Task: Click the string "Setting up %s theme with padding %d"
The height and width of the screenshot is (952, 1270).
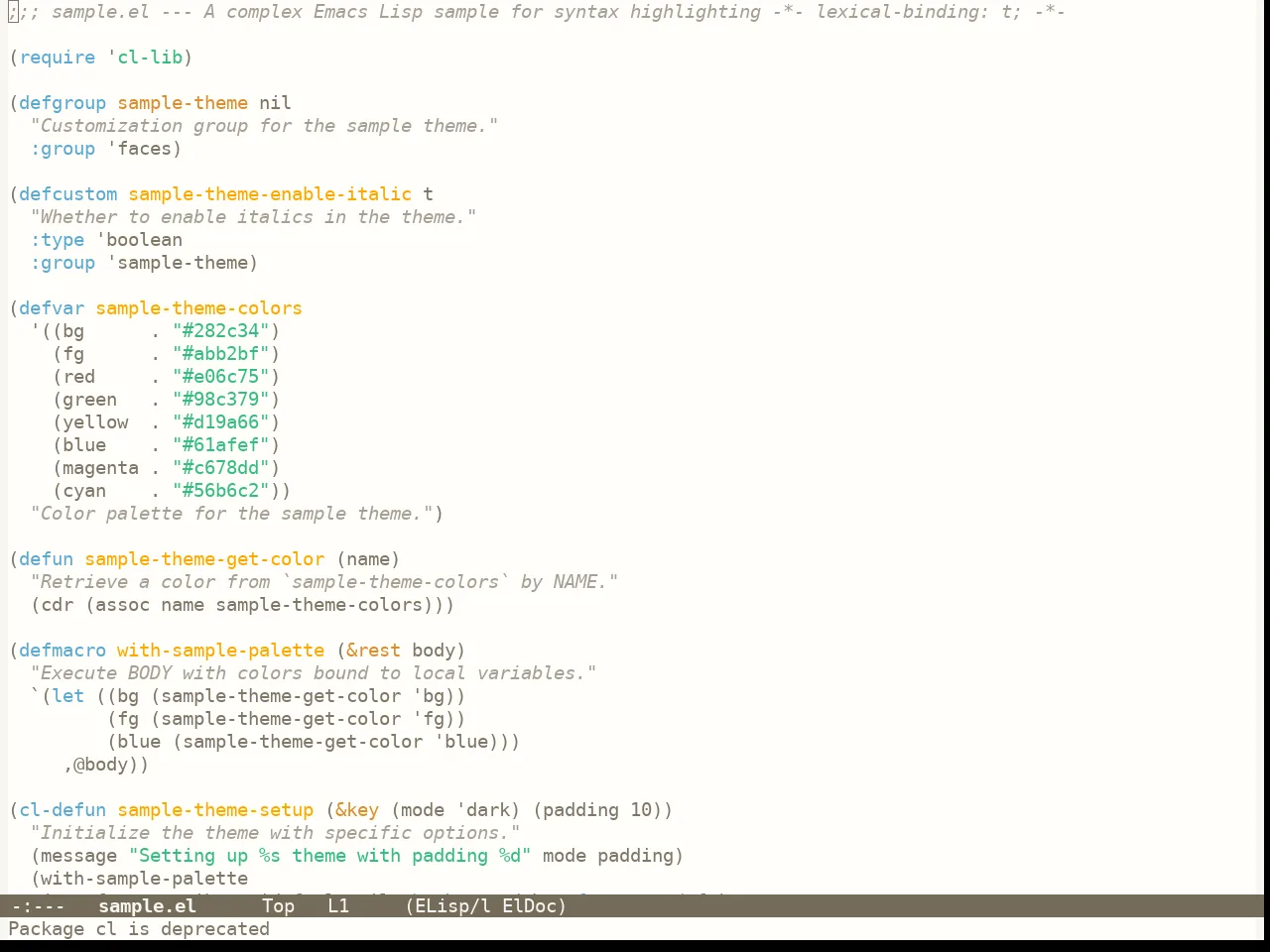Action: click(329, 856)
